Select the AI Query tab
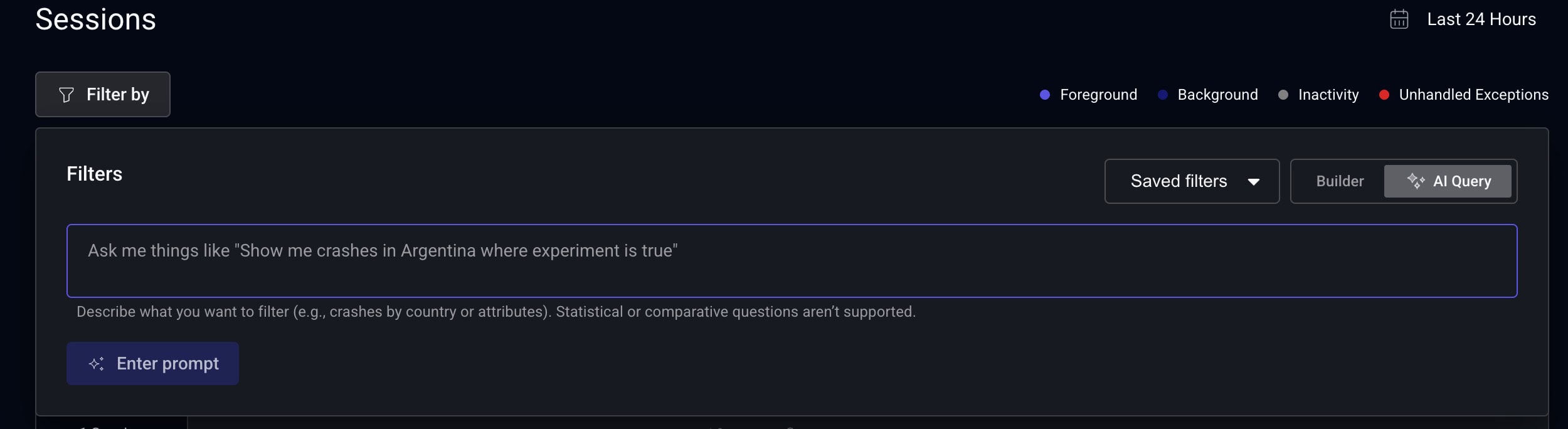The height and width of the screenshot is (429, 1568). [x=1449, y=181]
